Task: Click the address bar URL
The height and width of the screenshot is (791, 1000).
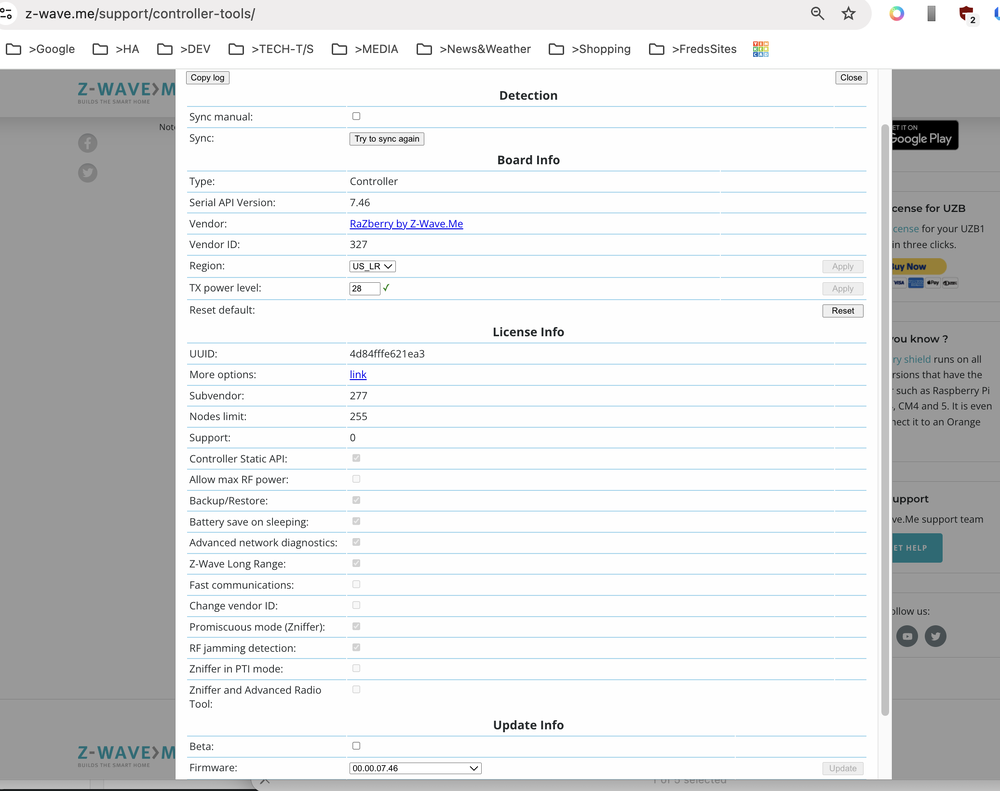Action: coord(140,13)
